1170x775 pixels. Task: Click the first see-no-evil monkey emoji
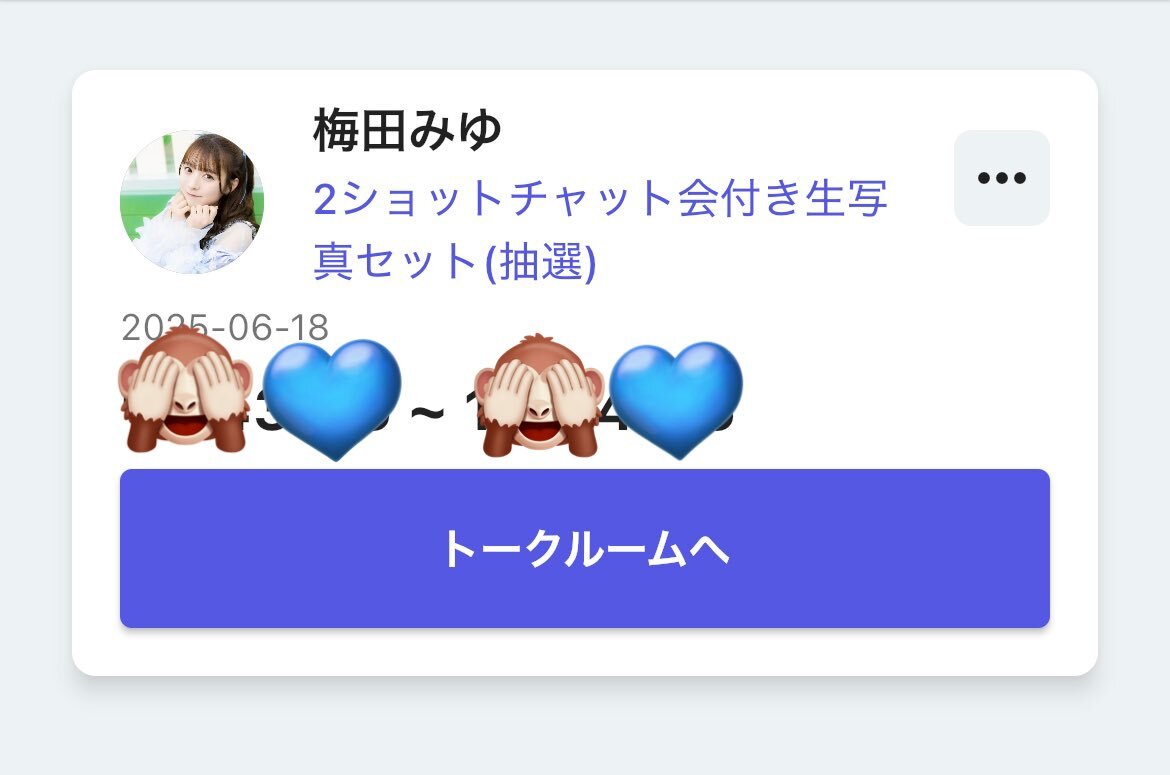tap(184, 389)
